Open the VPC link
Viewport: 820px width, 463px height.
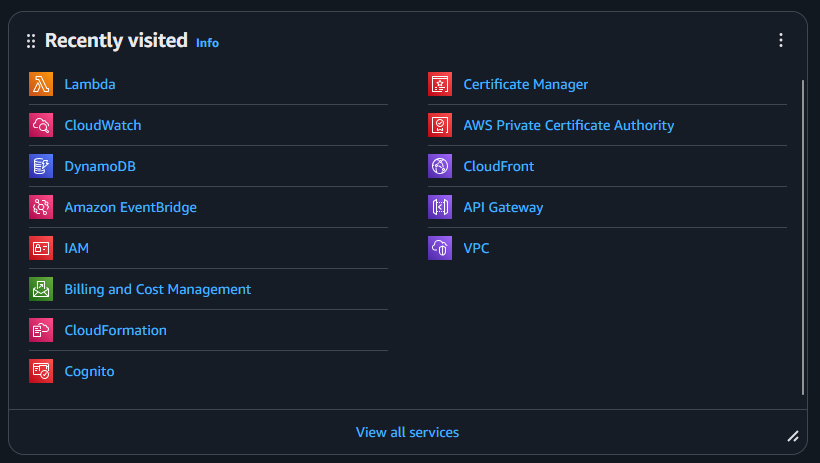(476, 248)
